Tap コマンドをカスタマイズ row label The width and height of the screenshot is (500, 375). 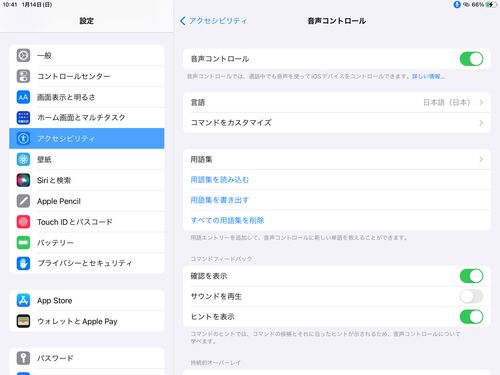coord(231,123)
